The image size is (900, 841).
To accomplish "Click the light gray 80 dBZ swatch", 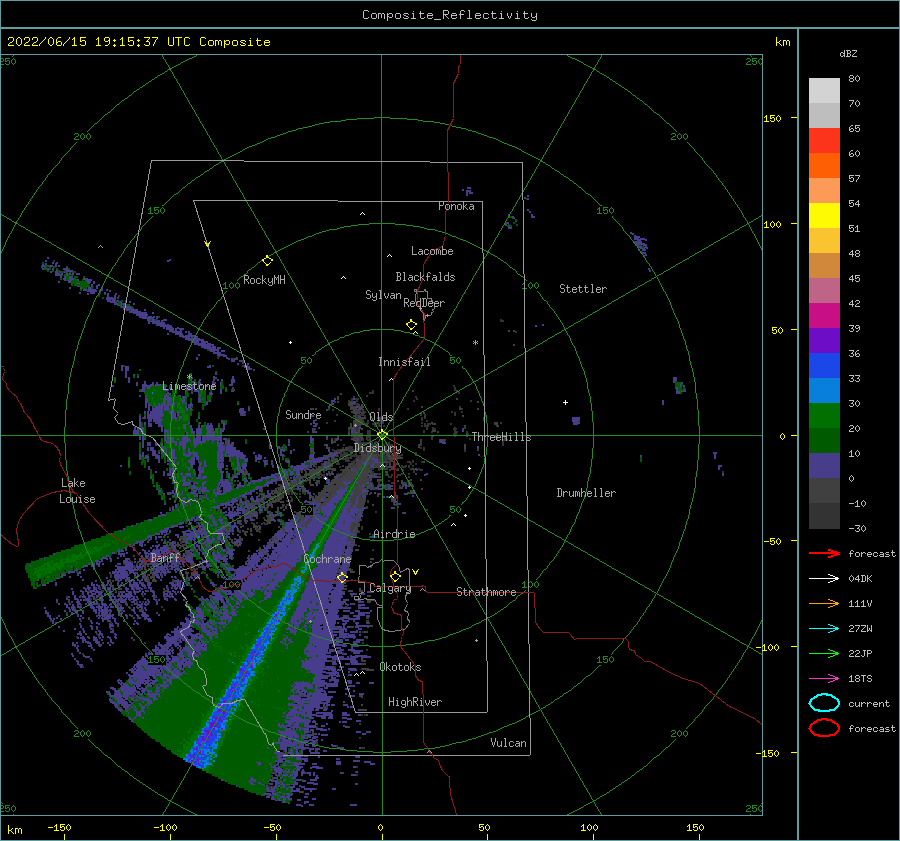I will click(824, 90).
